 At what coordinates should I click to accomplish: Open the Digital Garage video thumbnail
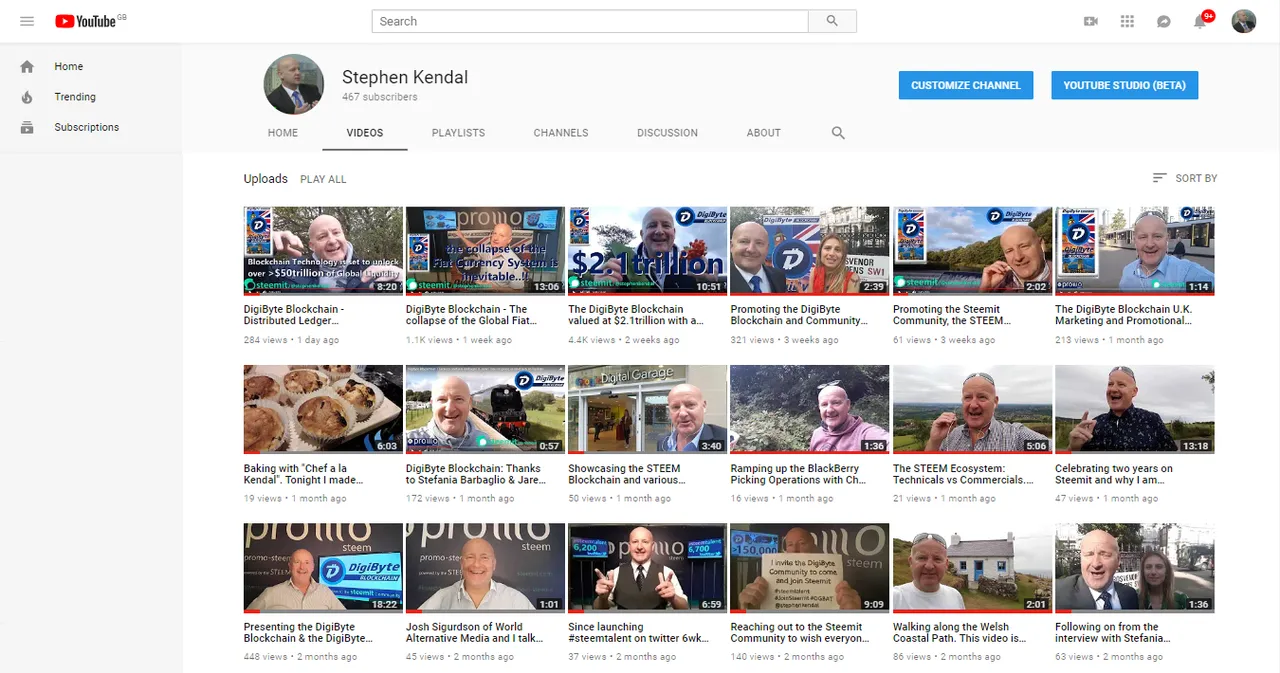tap(647, 410)
